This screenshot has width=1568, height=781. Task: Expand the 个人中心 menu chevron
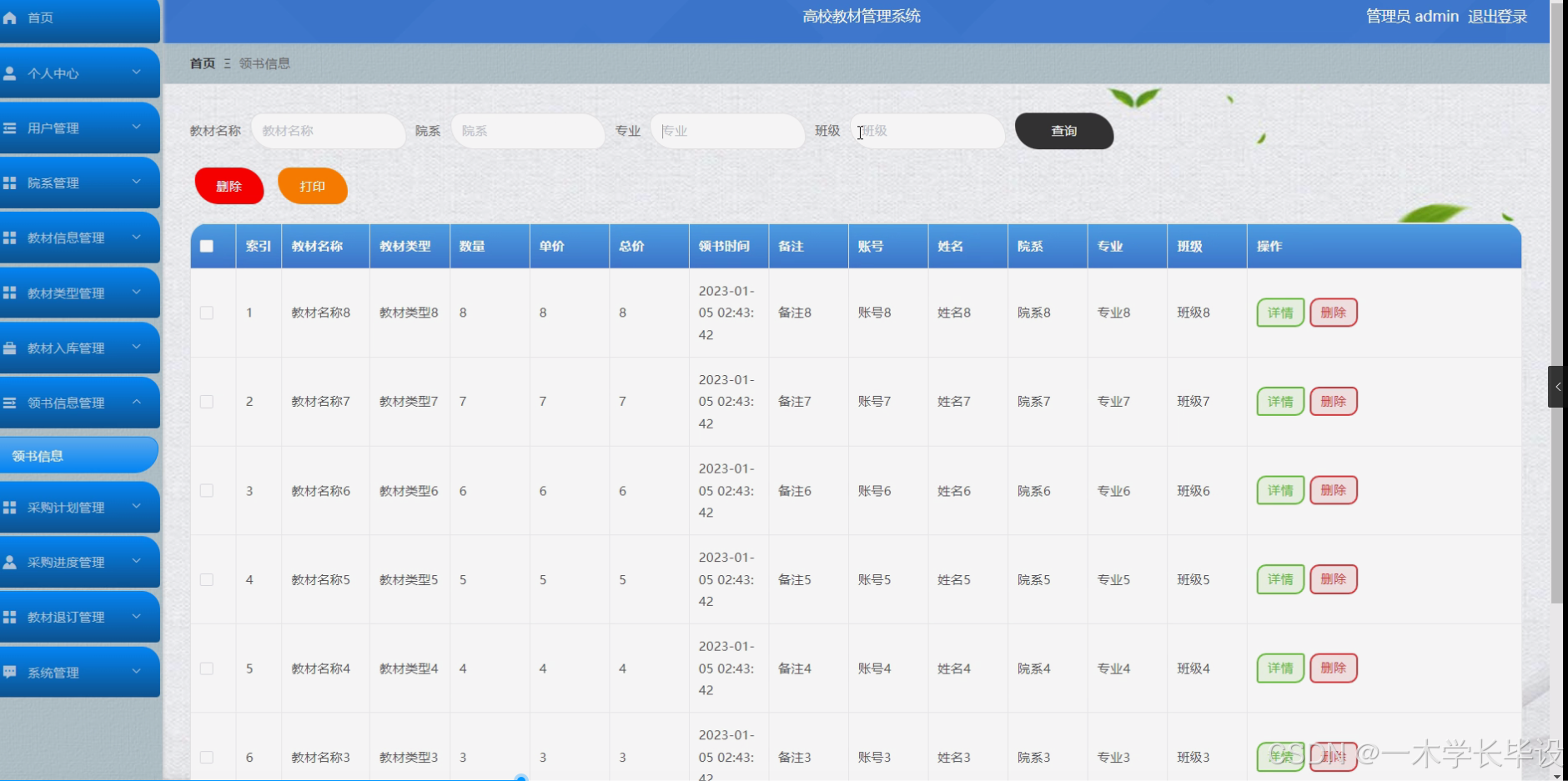pyautogui.click(x=137, y=73)
